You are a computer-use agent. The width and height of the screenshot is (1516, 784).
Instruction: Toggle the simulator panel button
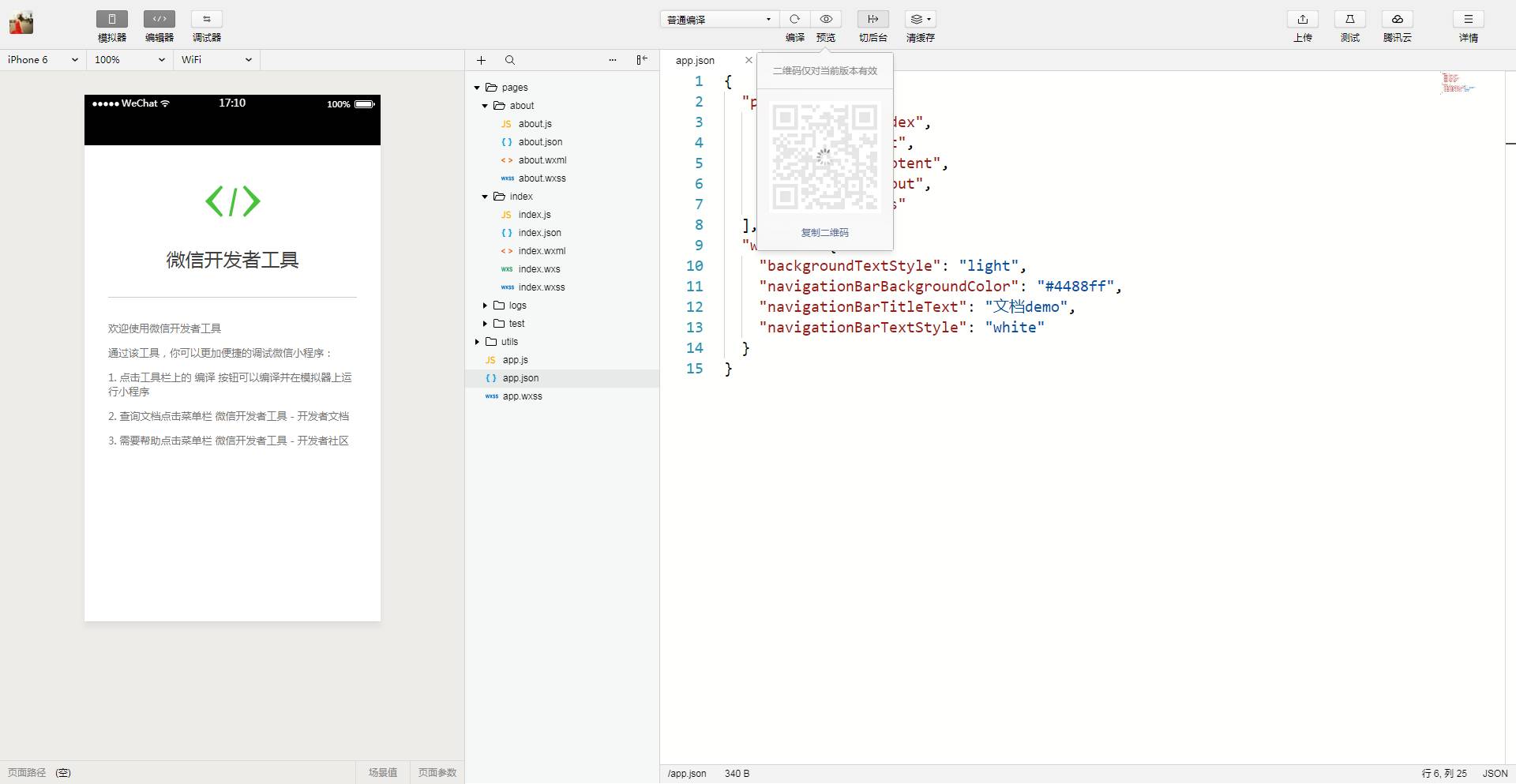(x=111, y=19)
